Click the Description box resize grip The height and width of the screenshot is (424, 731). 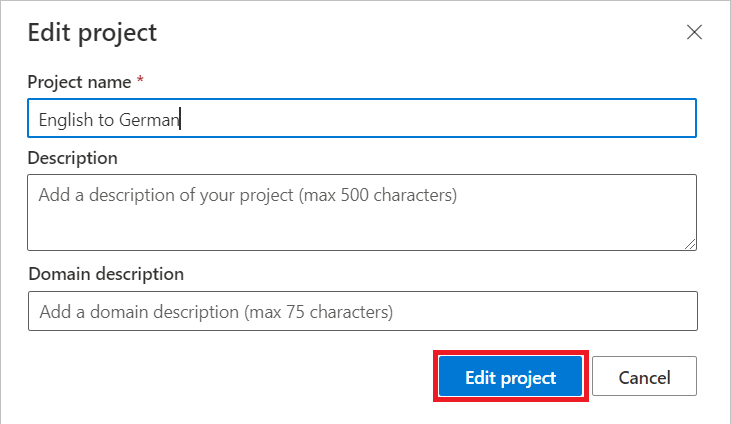[690, 244]
